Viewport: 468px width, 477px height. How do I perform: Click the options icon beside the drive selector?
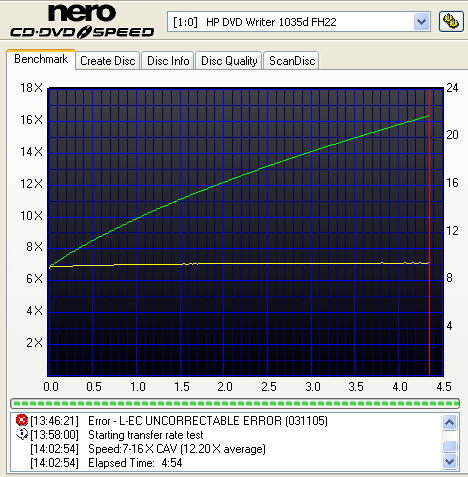tap(451, 22)
